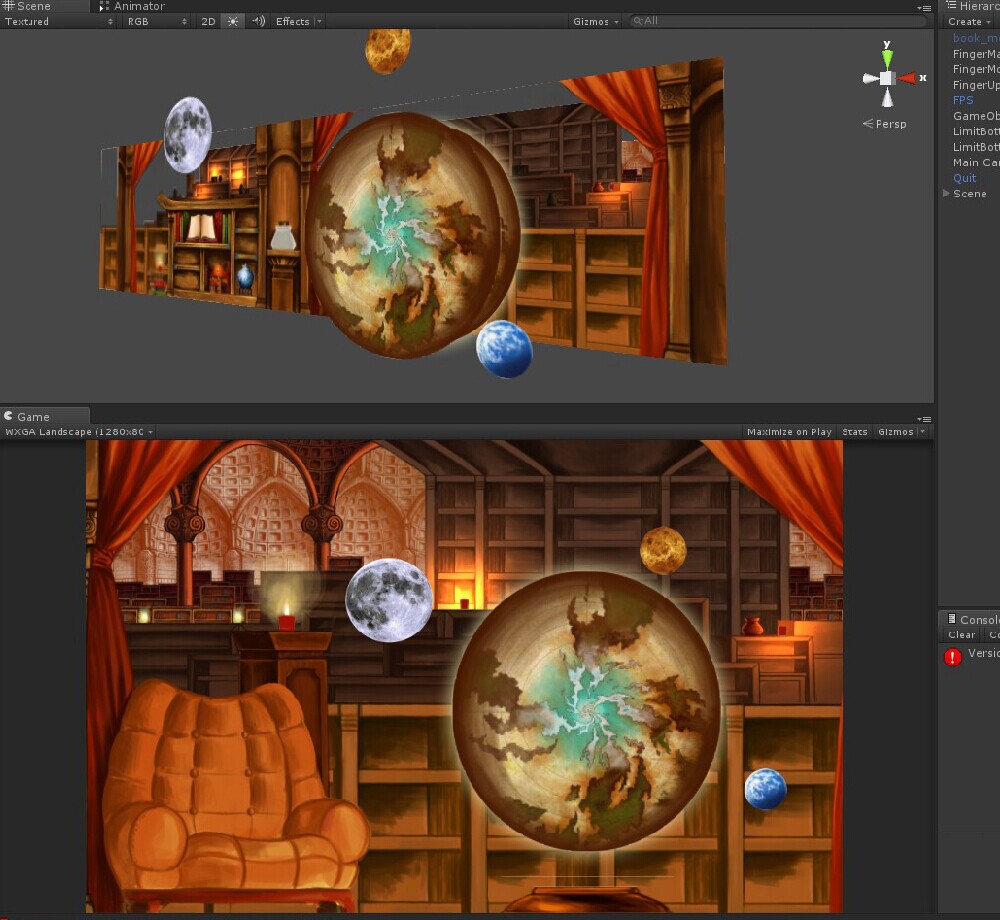Select the golden planet in Scene view
The image size is (1000, 920).
[x=388, y=50]
